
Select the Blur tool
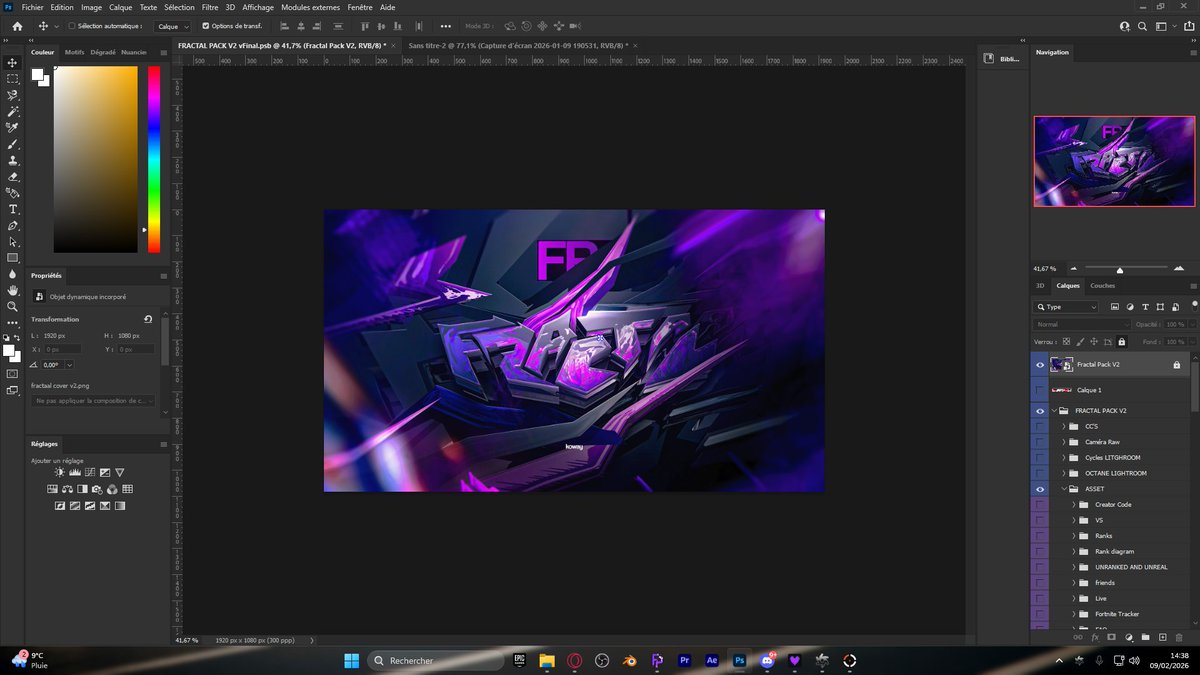click(13, 273)
